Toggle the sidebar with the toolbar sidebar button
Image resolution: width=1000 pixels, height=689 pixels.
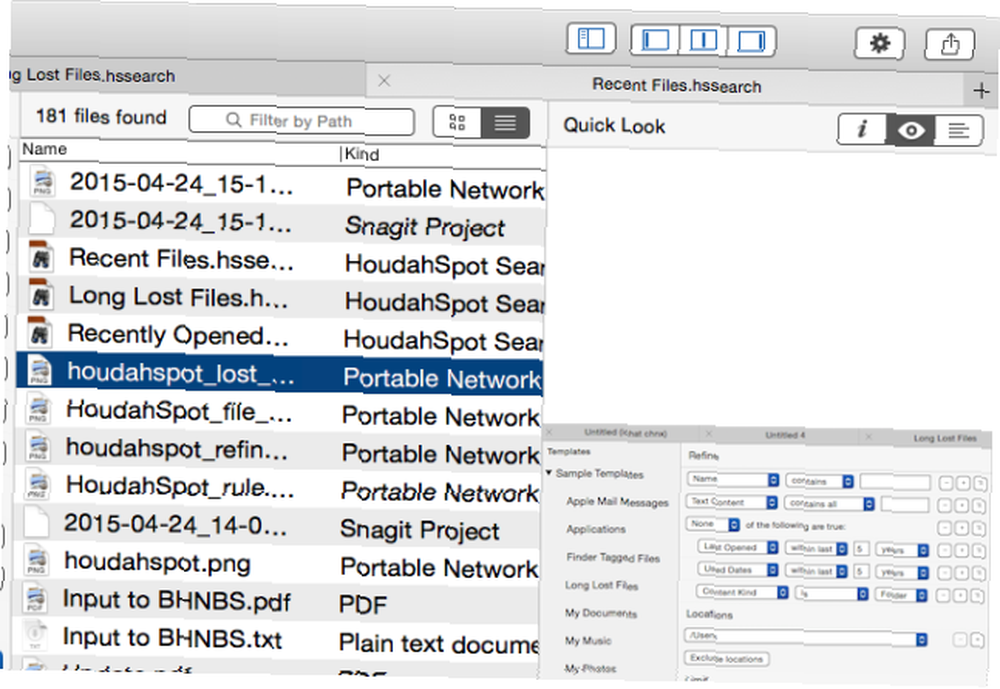click(591, 38)
